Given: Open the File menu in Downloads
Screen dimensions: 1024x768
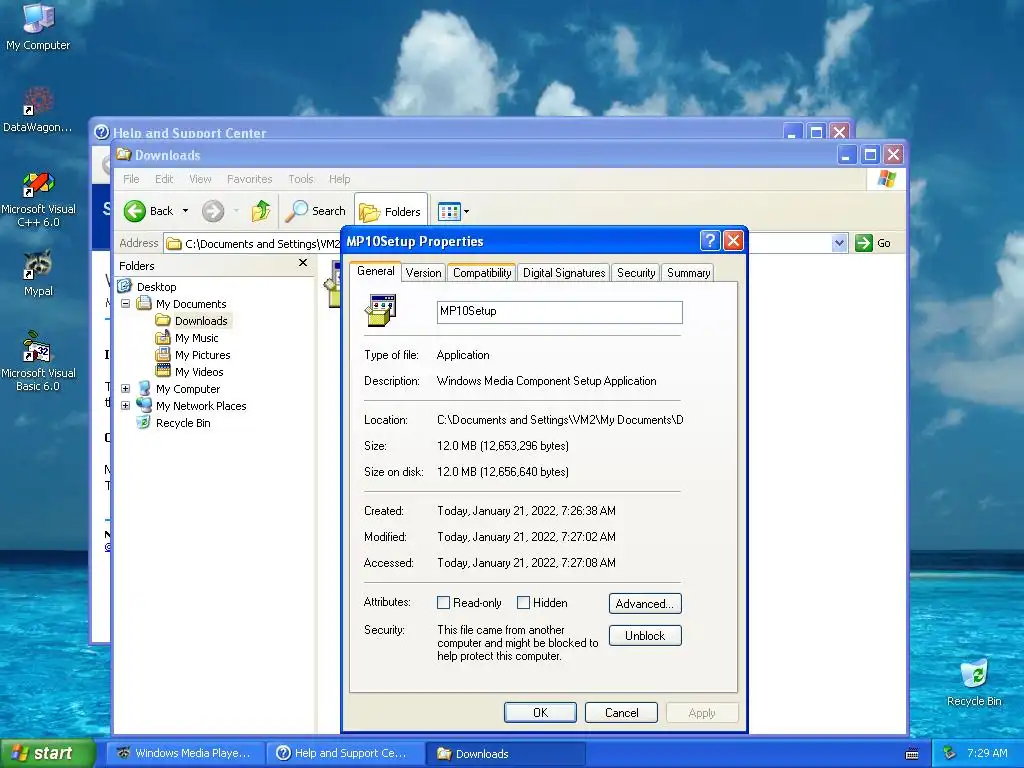Looking at the screenshot, I should (131, 179).
